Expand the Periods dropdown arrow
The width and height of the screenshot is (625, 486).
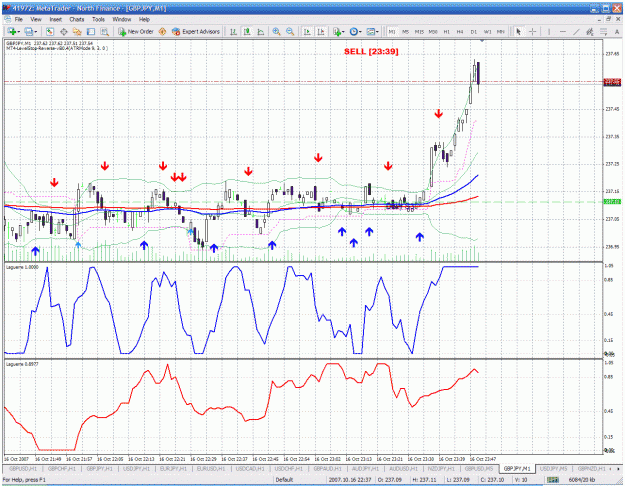pyautogui.click(x=360, y=32)
